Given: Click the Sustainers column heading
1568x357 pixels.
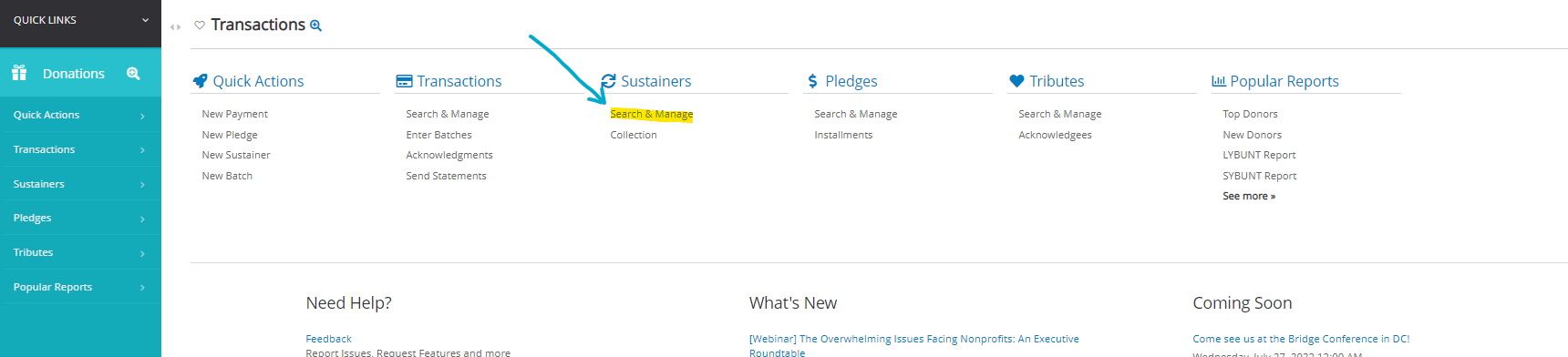Looking at the screenshot, I should coord(656,81).
